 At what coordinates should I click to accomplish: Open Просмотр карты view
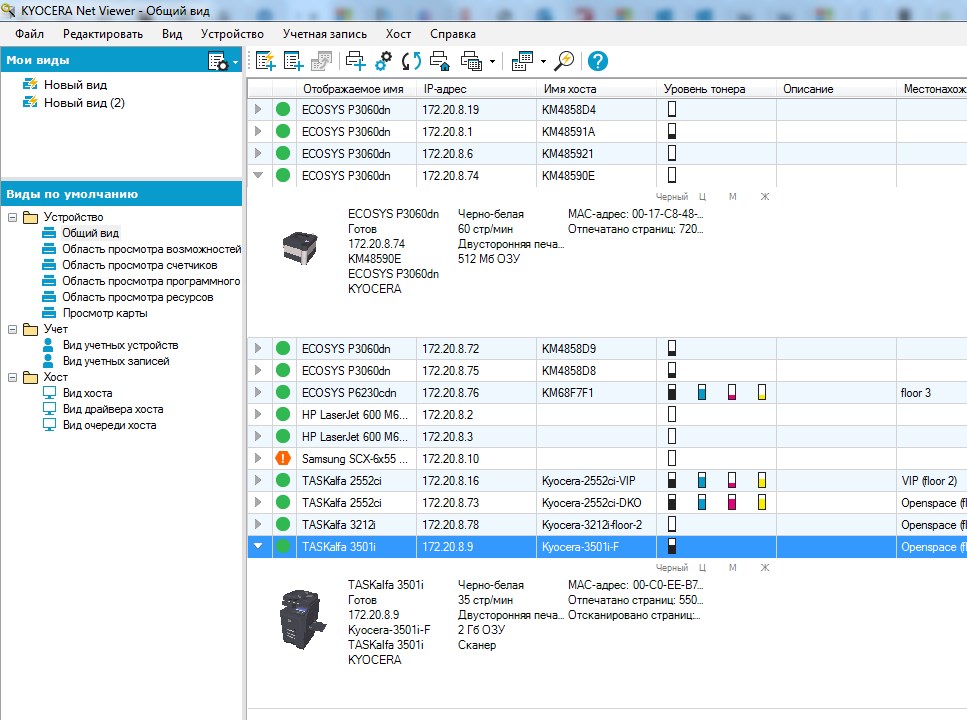point(105,313)
